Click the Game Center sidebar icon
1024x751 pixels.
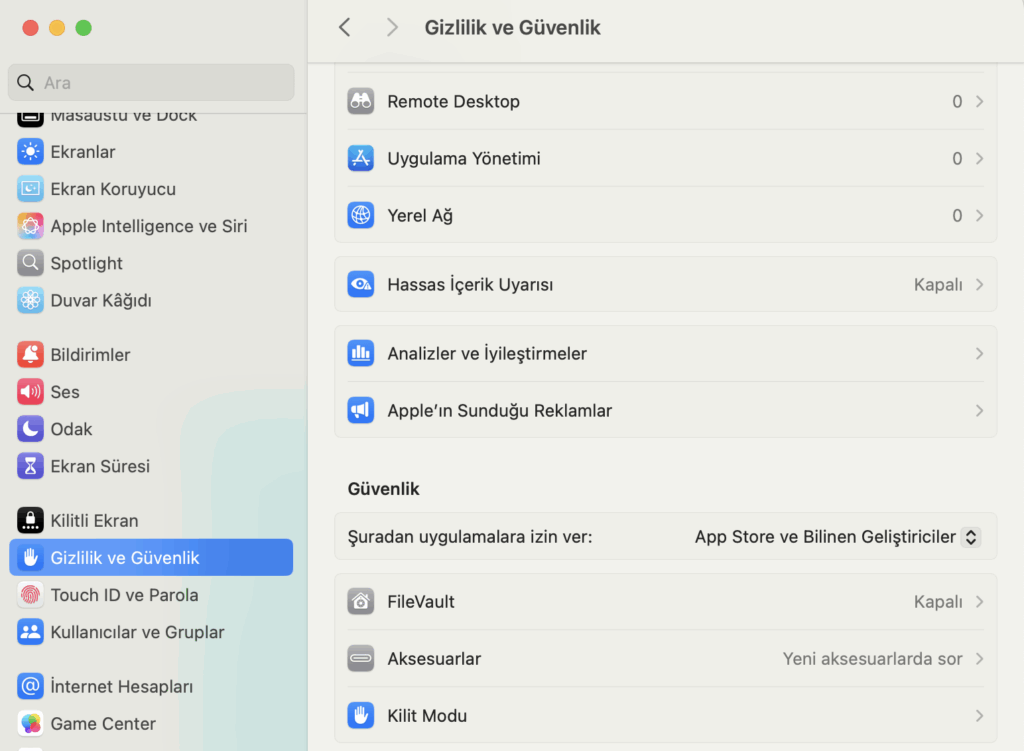coord(31,723)
